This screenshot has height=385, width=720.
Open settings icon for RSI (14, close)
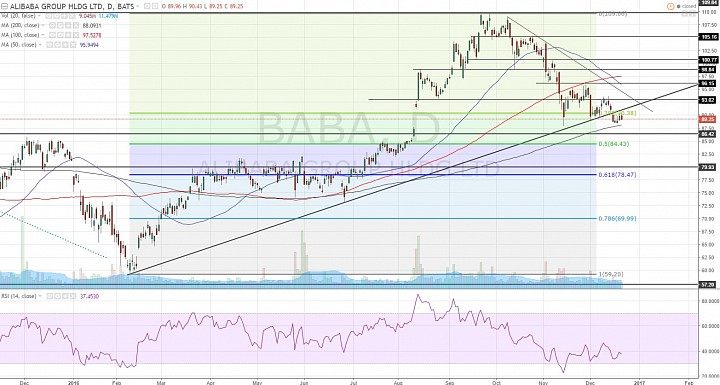(57, 296)
